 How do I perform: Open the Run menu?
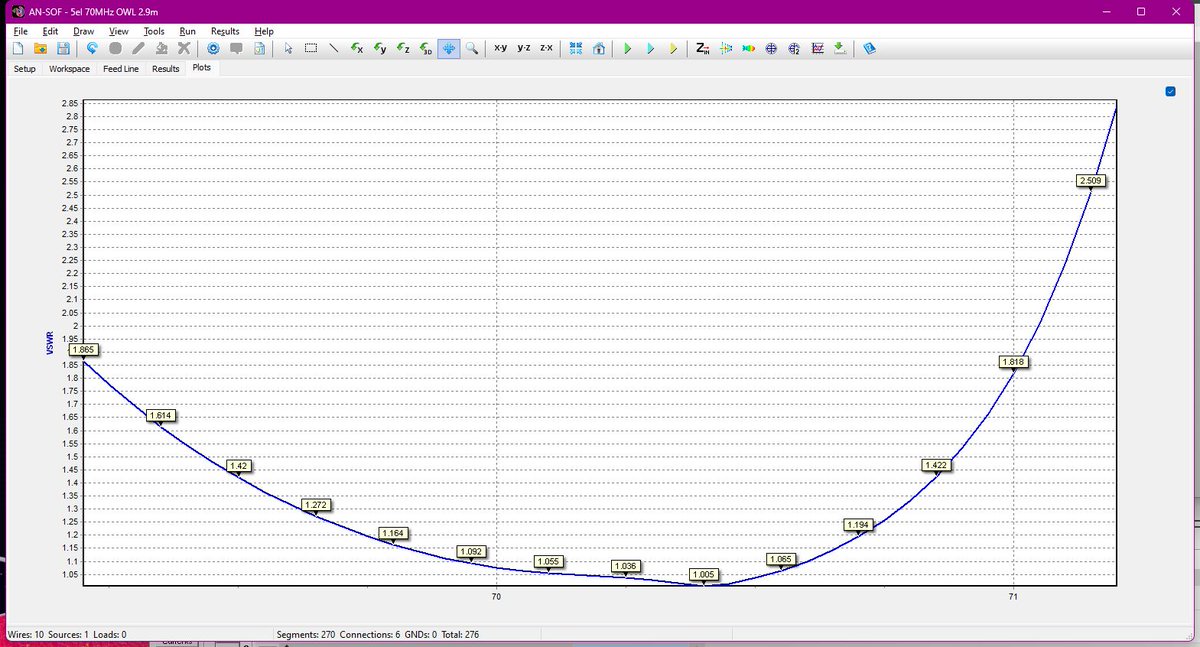pyautogui.click(x=187, y=31)
